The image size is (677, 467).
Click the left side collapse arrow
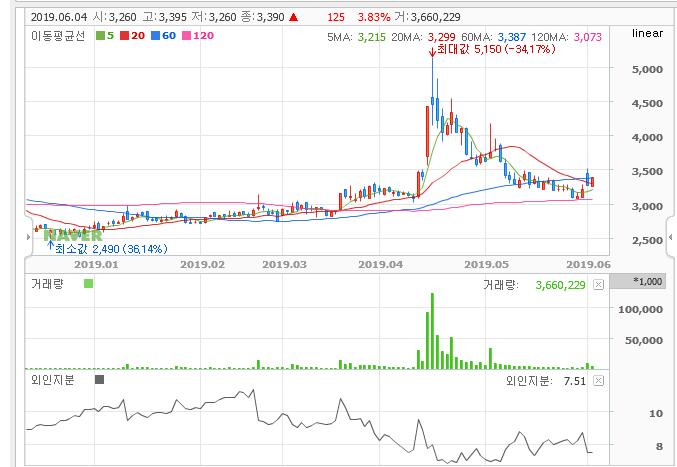28,237
